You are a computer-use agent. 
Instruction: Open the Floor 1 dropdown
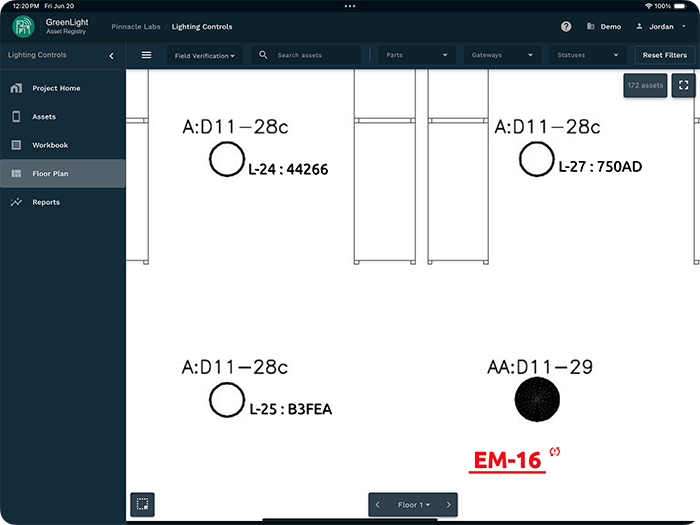point(414,504)
